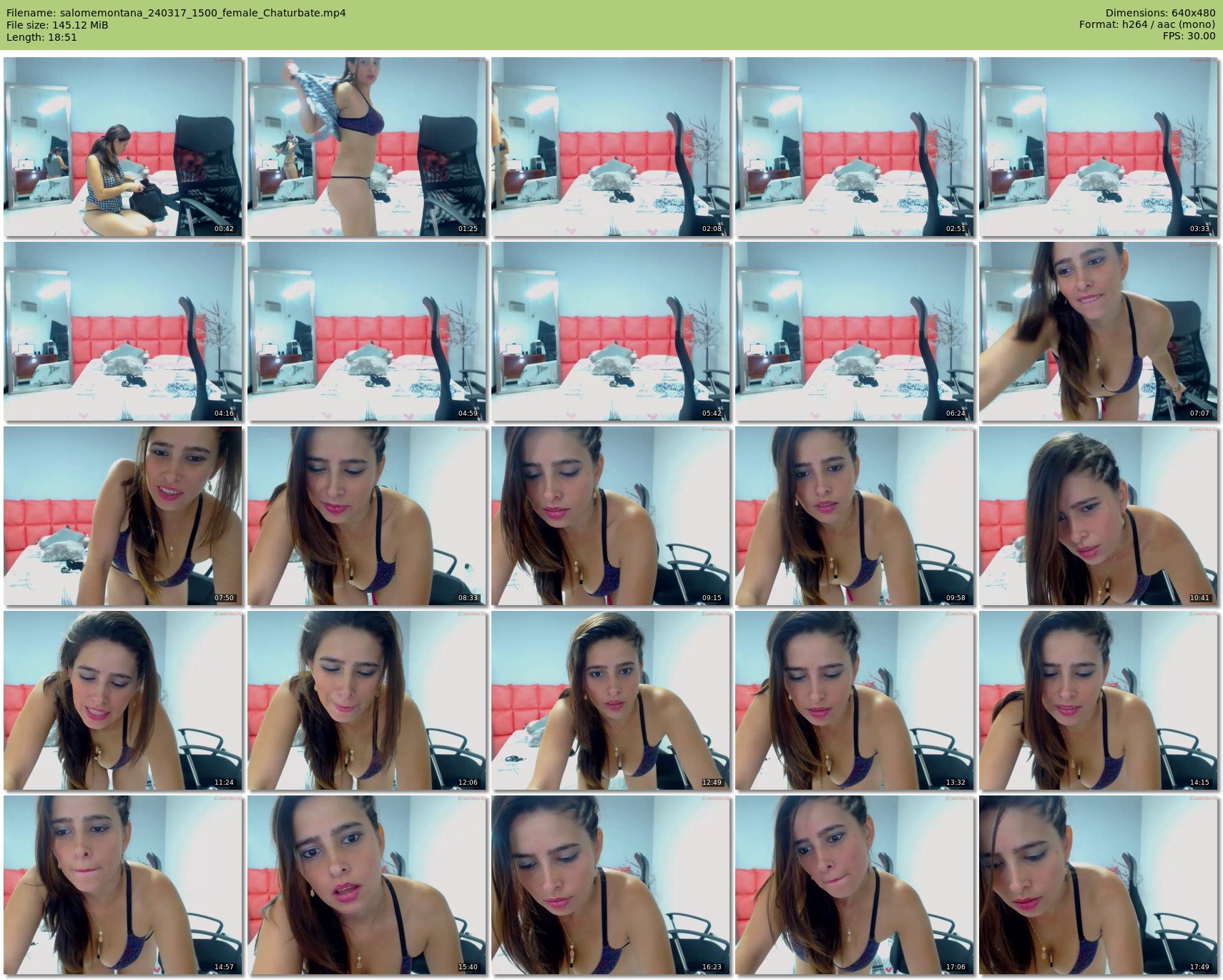Viewport: 1223px width, 980px height.
Task: Click the frame at 04:59
Action: (x=366, y=331)
